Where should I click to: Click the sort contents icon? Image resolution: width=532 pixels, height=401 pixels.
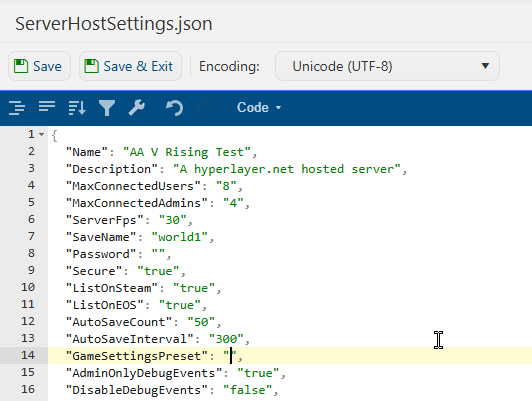point(77,108)
